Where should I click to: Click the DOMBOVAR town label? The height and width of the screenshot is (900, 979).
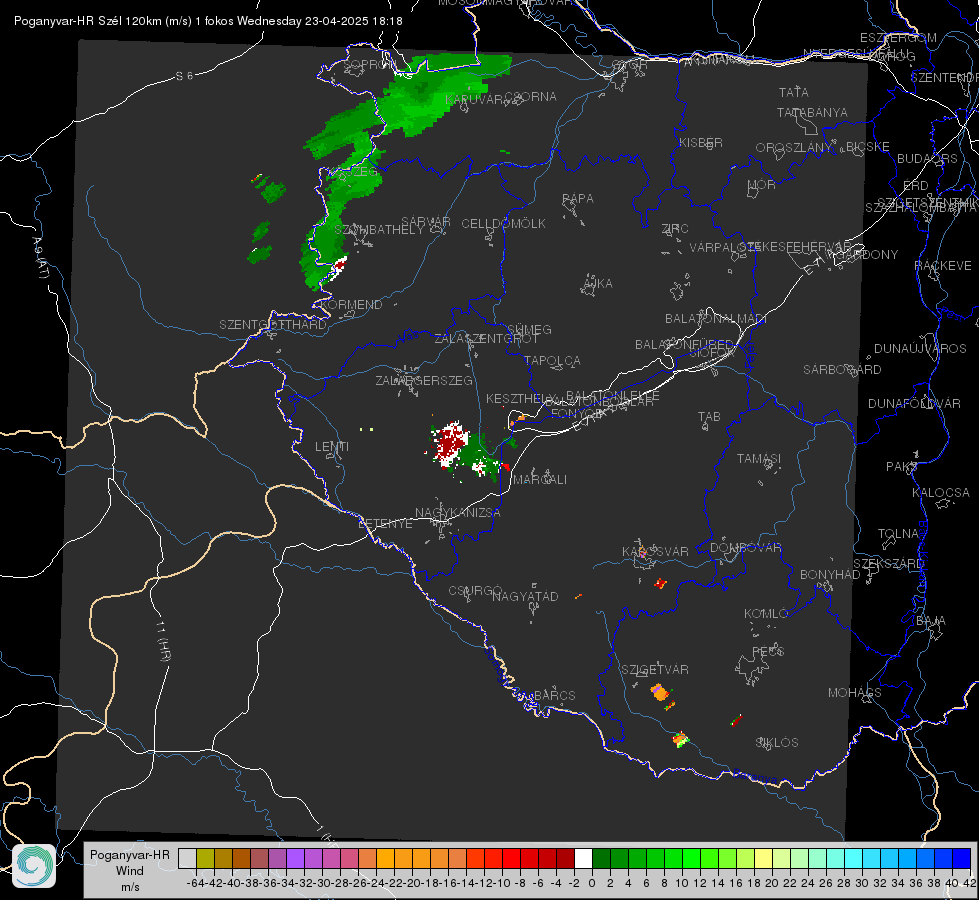click(x=745, y=548)
